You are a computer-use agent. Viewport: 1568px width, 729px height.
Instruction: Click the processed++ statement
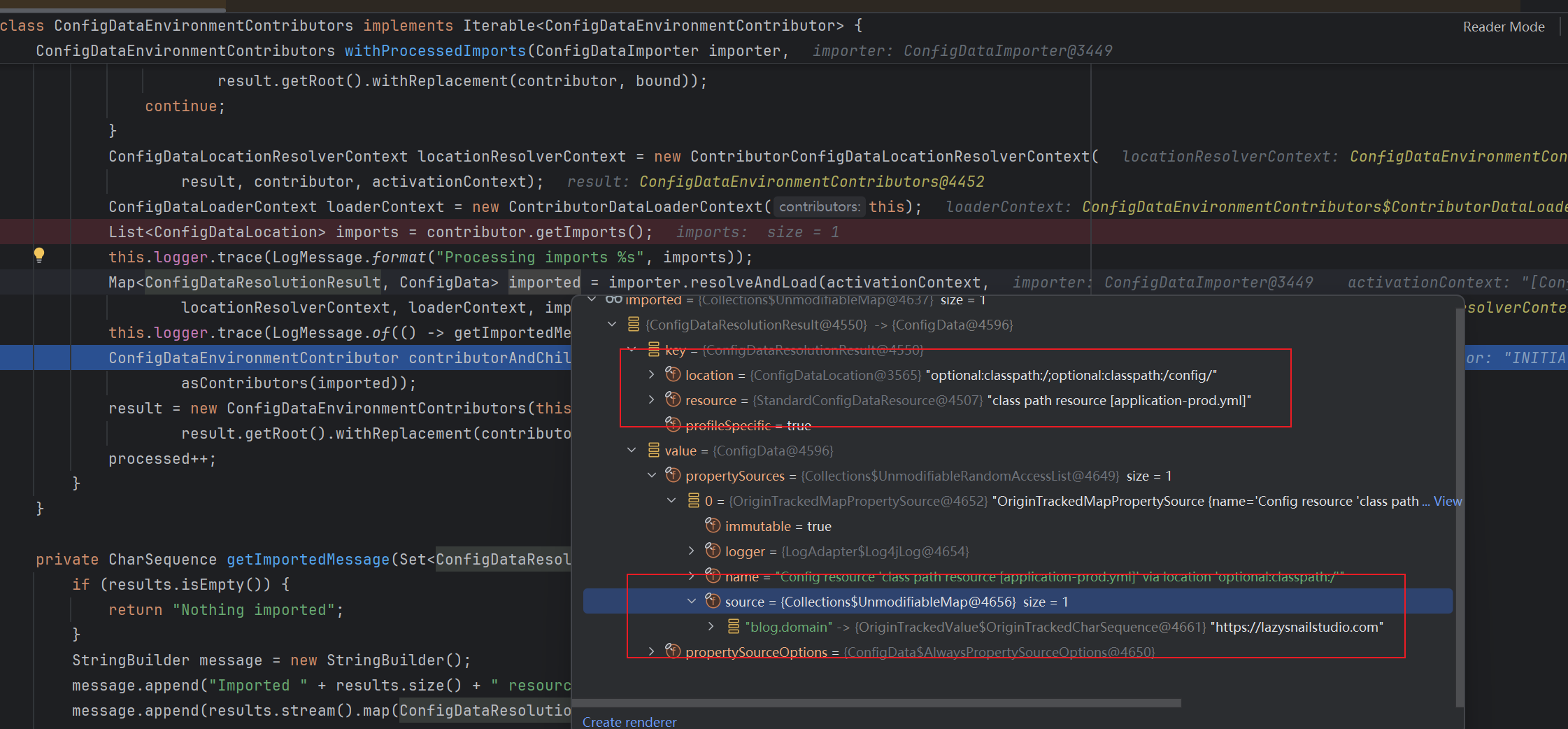point(162,458)
